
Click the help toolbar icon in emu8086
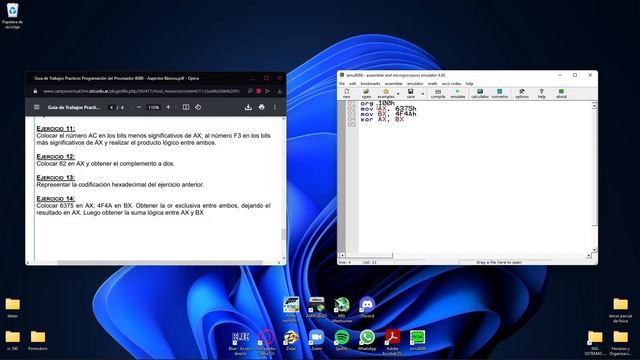tap(542, 93)
